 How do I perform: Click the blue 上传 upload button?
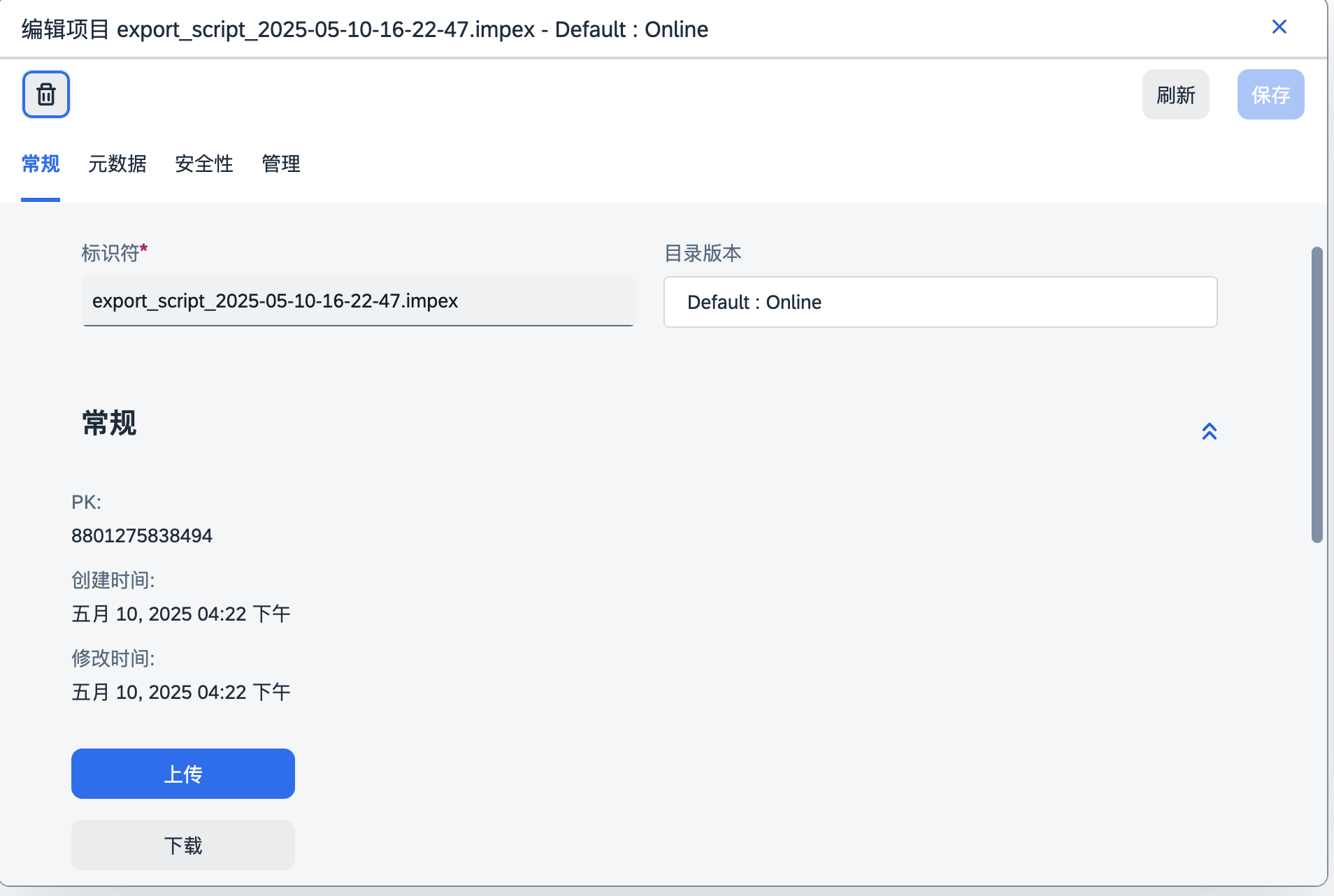pos(183,774)
